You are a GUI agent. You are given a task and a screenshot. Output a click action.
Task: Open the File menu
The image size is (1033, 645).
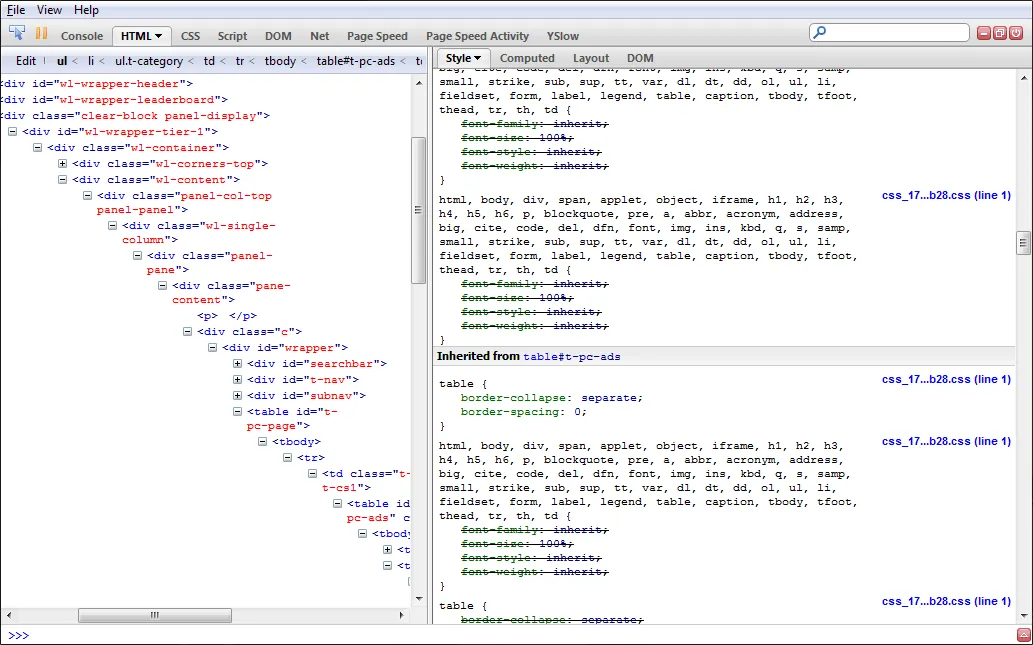click(x=16, y=10)
